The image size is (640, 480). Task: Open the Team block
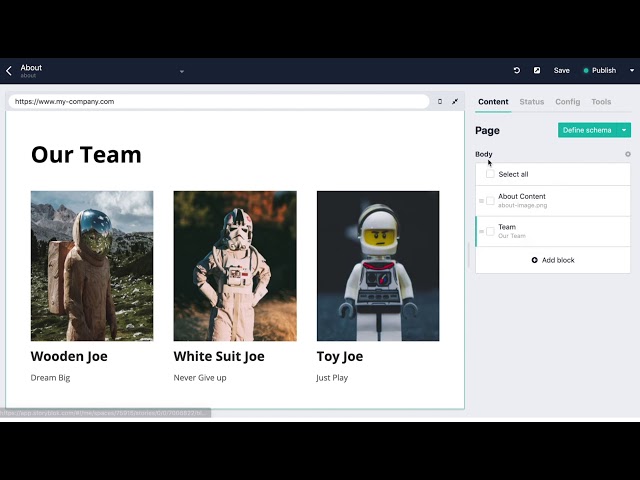click(x=553, y=231)
